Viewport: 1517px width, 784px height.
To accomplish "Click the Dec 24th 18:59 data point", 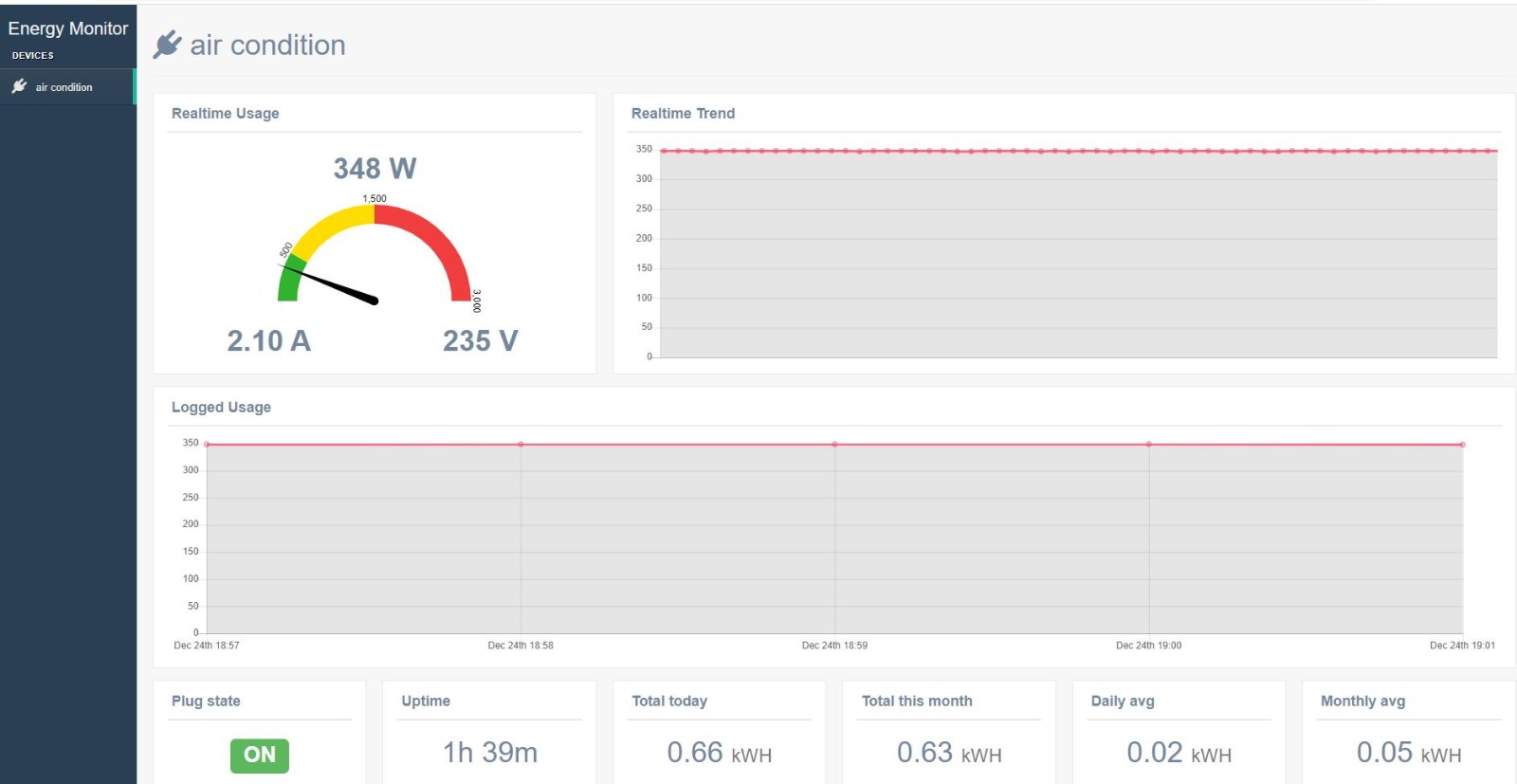I will tap(834, 445).
